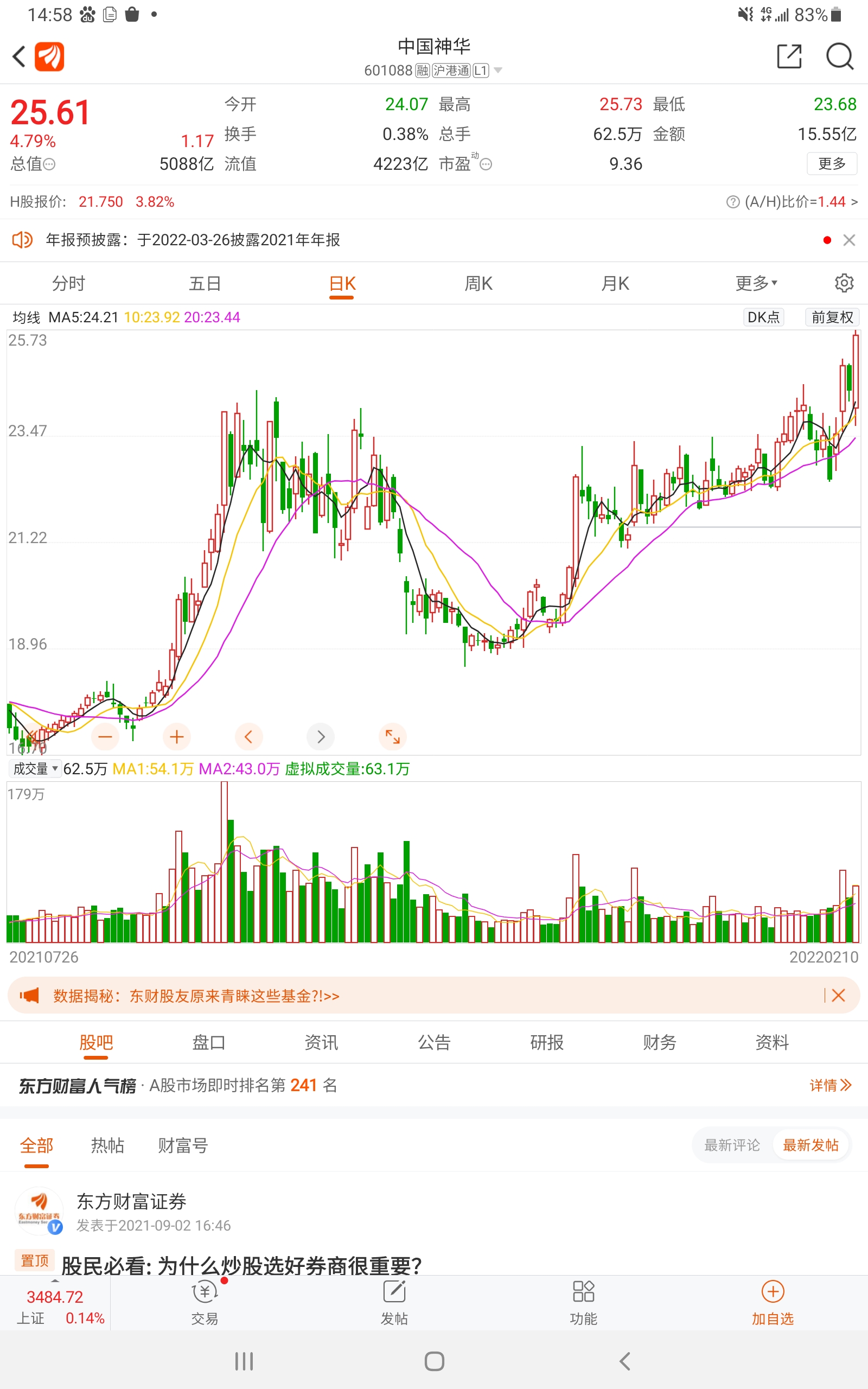Move chart right with gray arrow
The width and height of the screenshot is (868, 1389).
point(321,736)
